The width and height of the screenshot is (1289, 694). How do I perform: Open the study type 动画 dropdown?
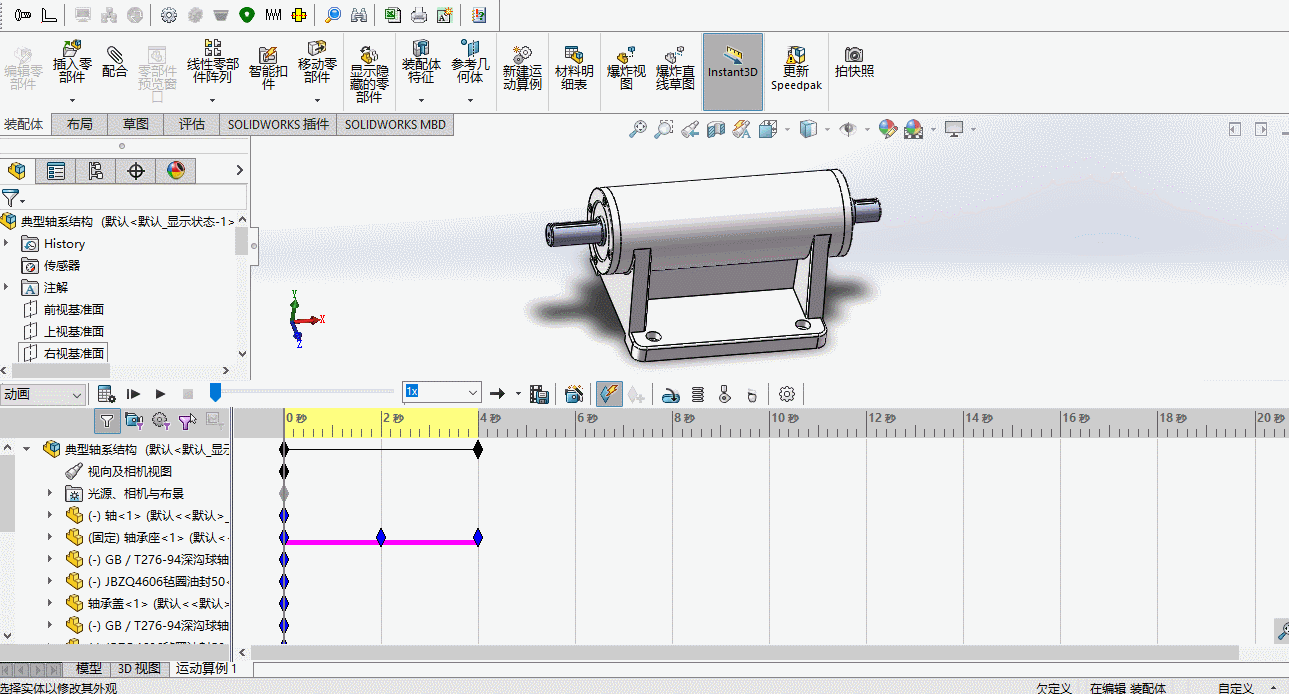point(43,394)
